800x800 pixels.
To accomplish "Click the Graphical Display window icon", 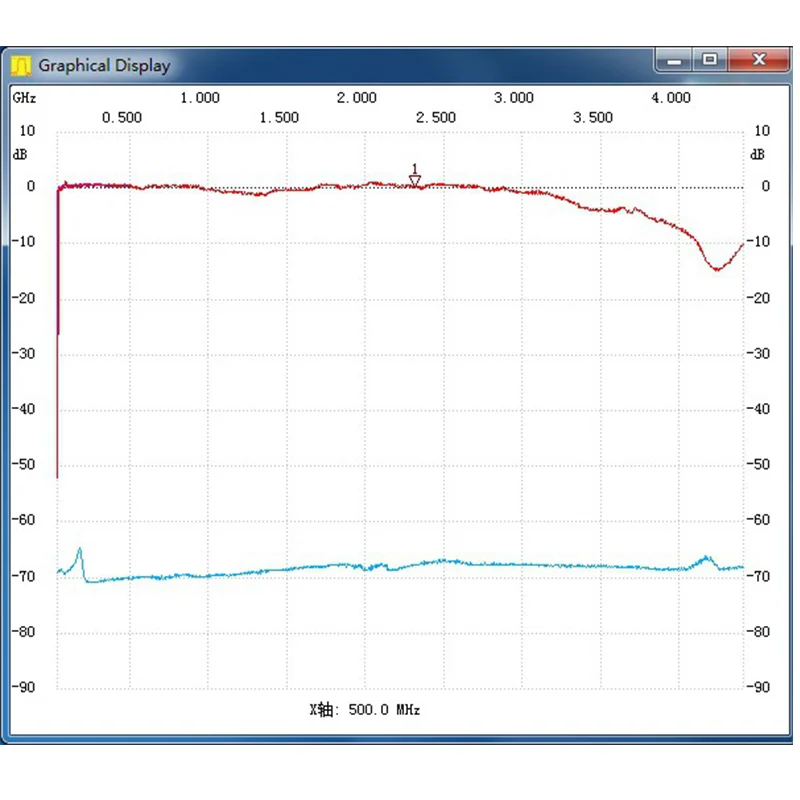I will coord(21,66).
